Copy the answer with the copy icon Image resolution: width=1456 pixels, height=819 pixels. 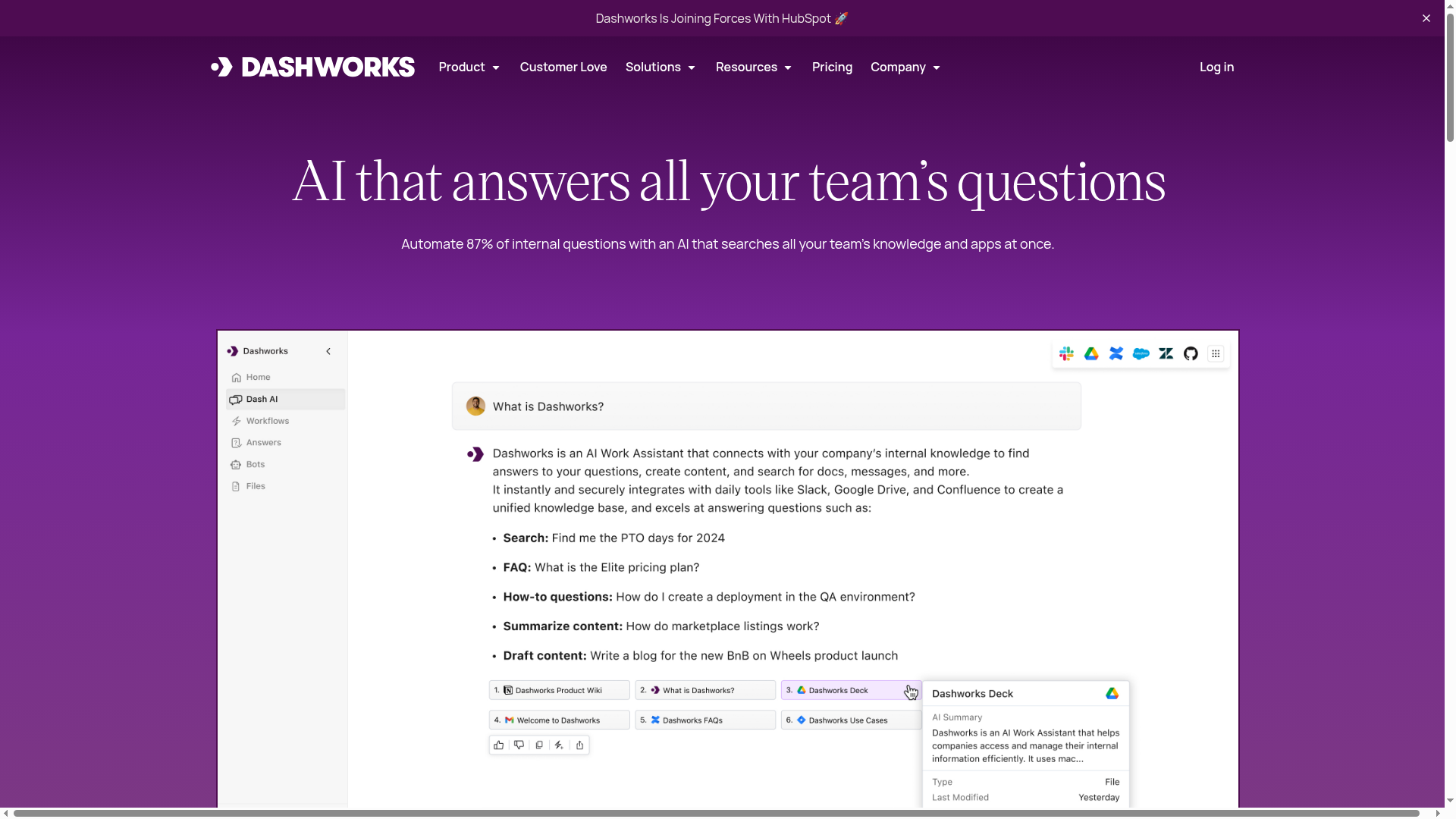coord(539,745)
